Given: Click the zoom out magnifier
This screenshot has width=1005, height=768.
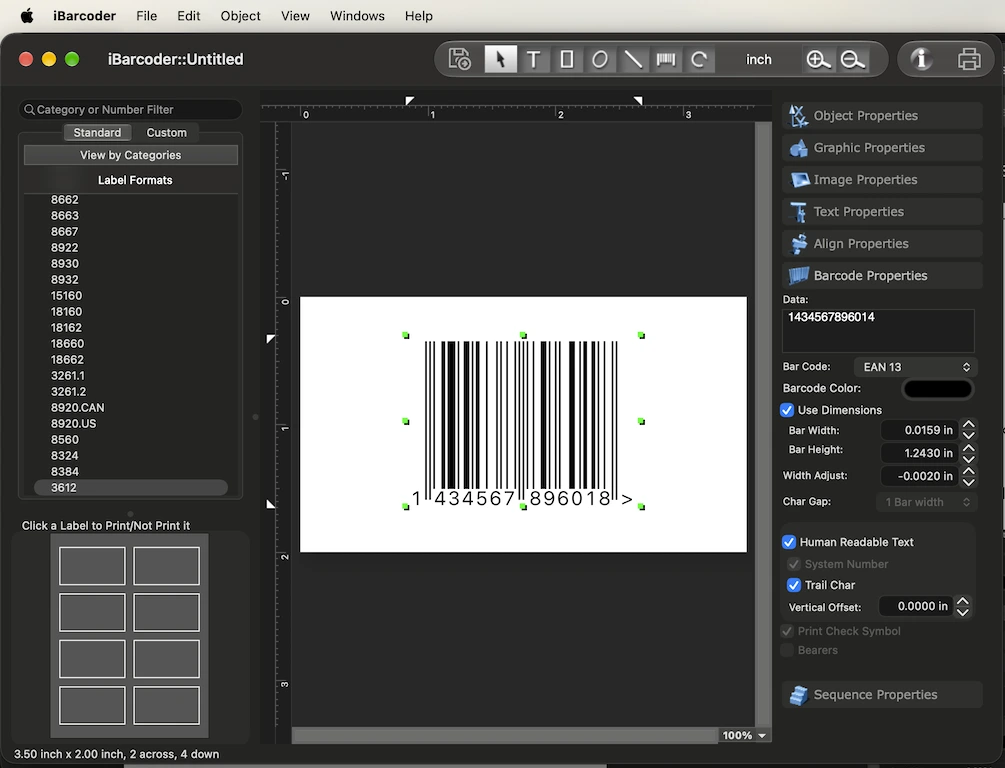Looking at the screenshot, I should click(852, 59).
